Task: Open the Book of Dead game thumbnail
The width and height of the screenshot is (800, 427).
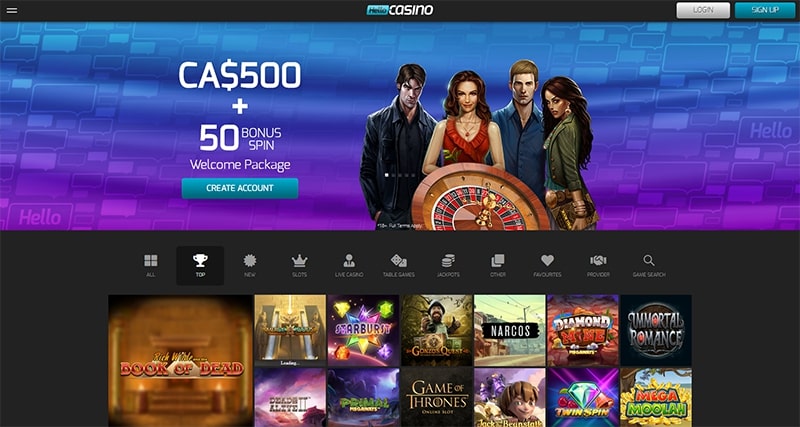Action: coord(181,361)
